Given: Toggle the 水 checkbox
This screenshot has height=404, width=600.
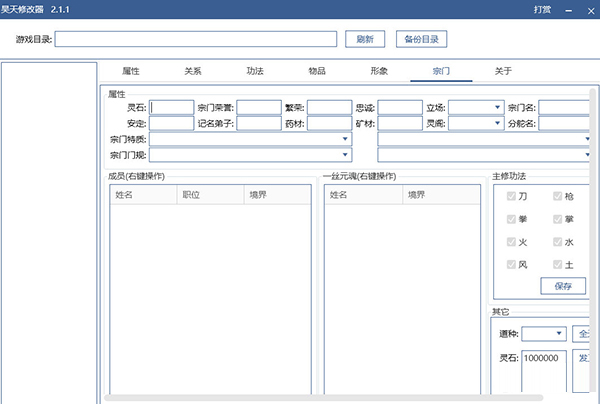Looking at the screenshot, I should (x=558, y=242).
